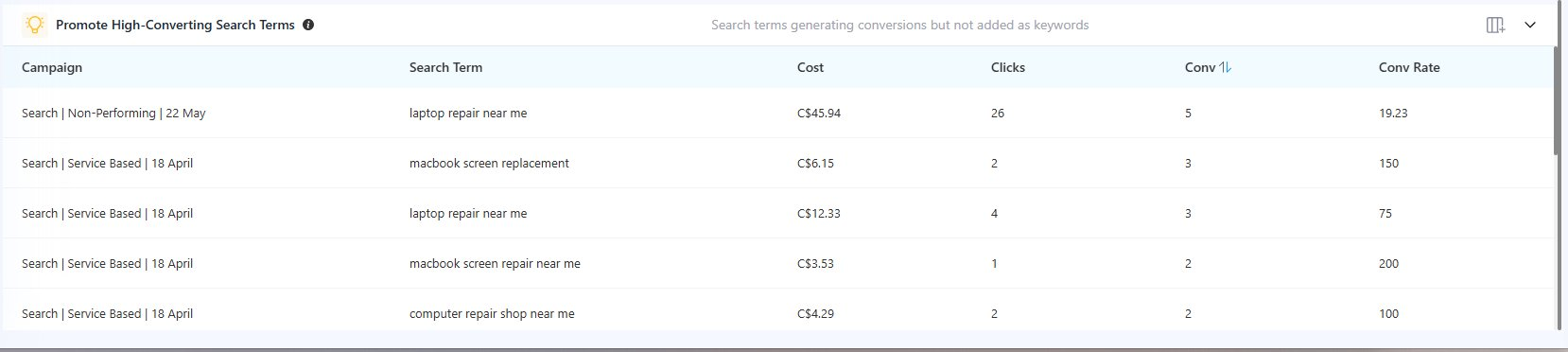Sort by the Cost column header
The width and height of the screenshot is (1568, 352).
pos(810,67)
